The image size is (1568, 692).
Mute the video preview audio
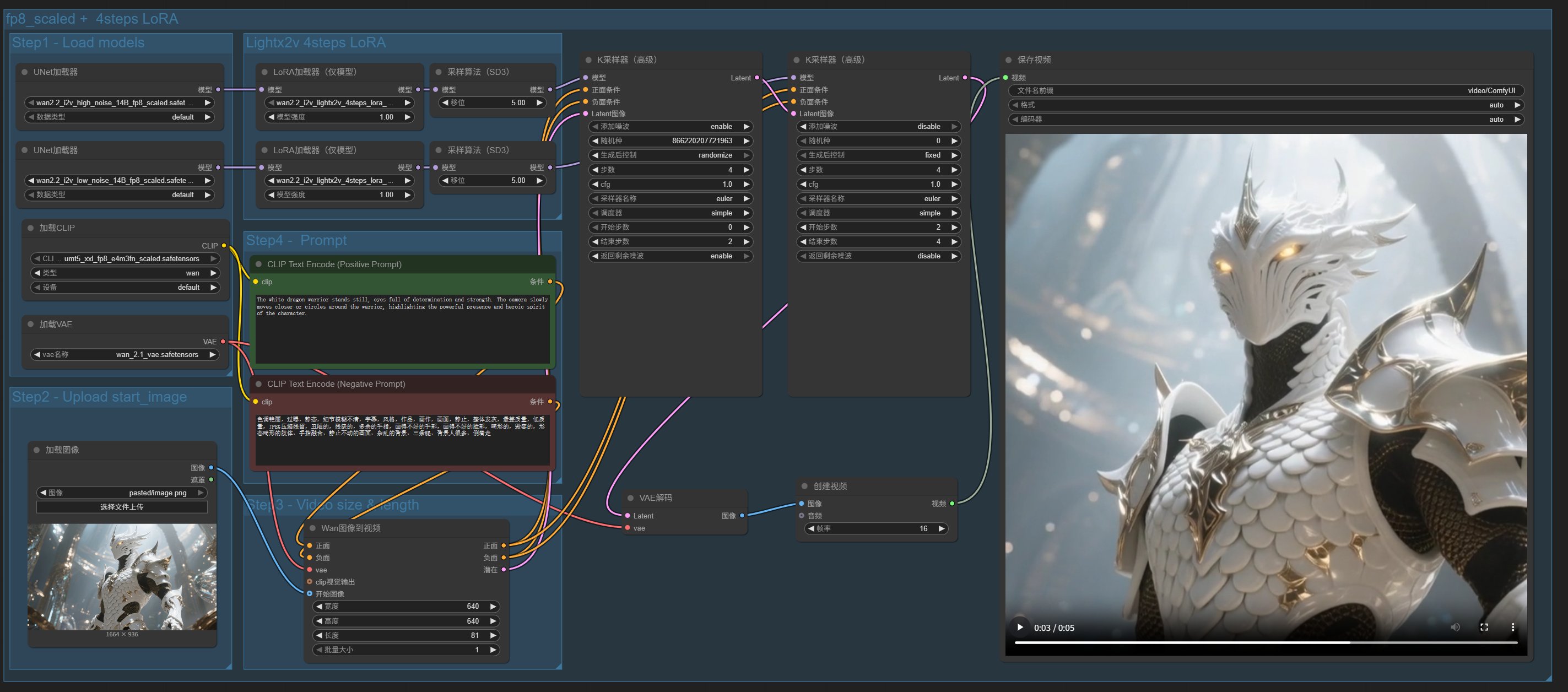click(x=1455, y=628)
